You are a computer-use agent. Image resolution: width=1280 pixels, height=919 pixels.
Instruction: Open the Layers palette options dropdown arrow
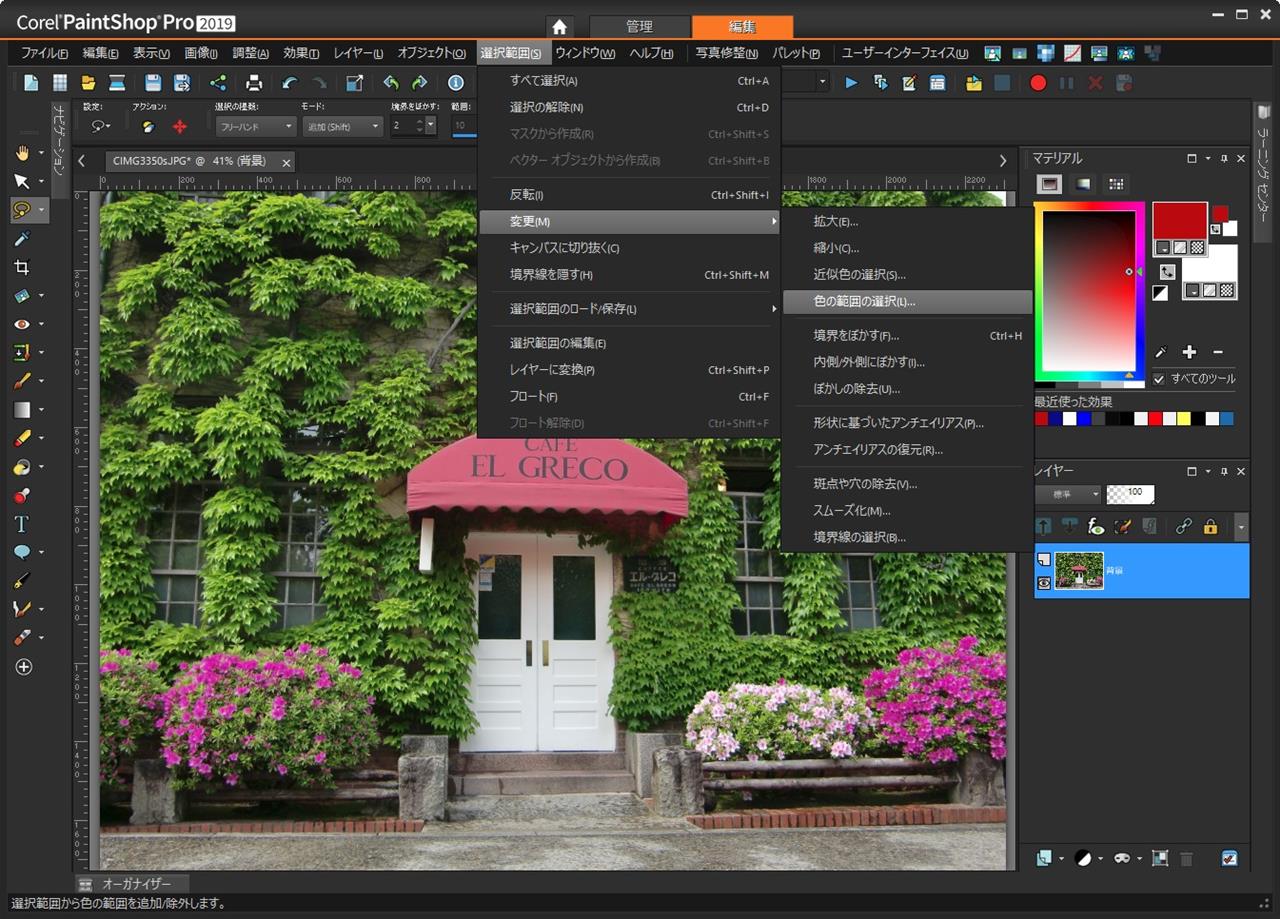tap(1208, 470)
